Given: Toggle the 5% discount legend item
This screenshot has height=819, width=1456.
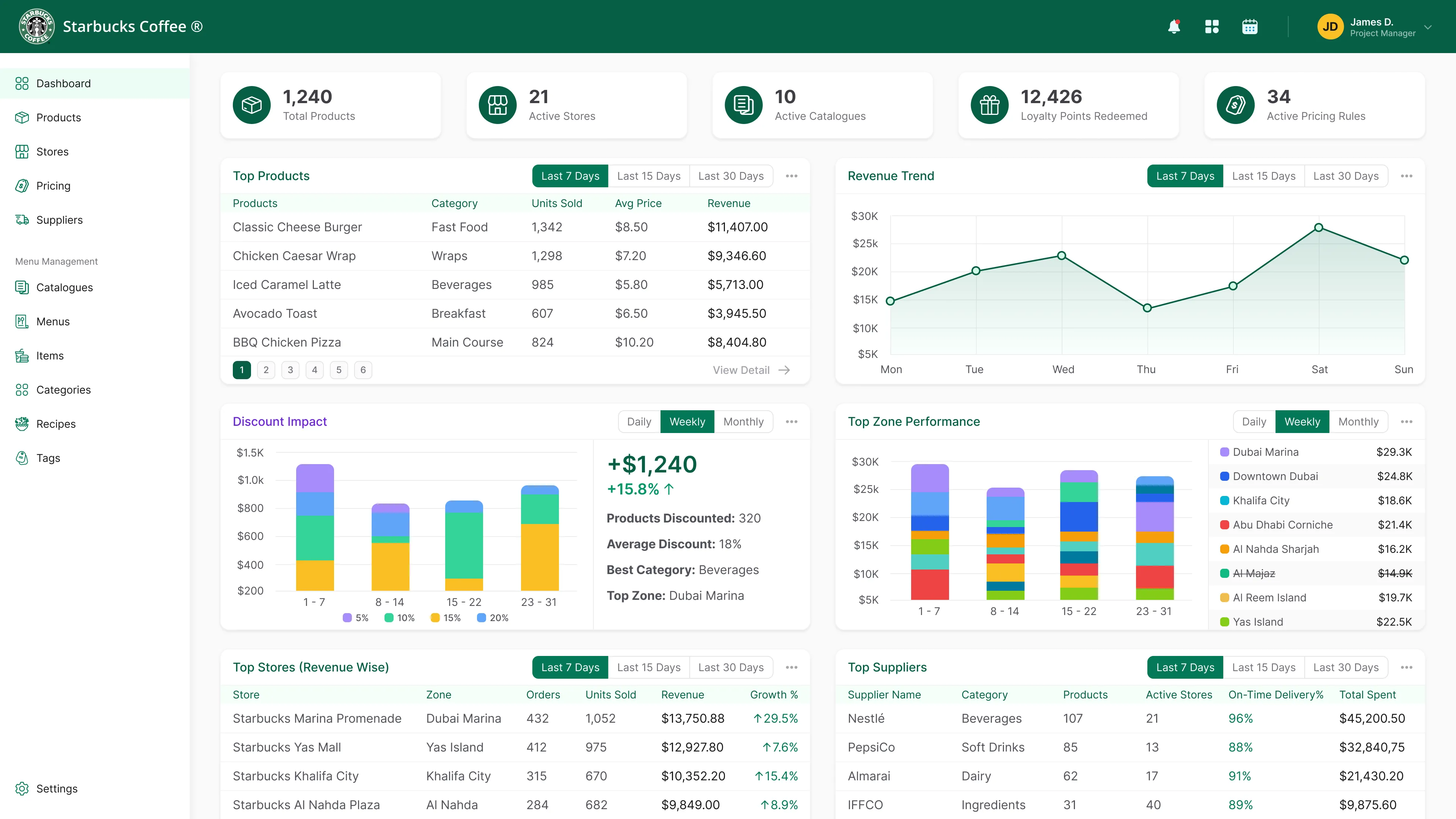Looking at the screenshot, I should pyautogui.click(x=356, y=618).
